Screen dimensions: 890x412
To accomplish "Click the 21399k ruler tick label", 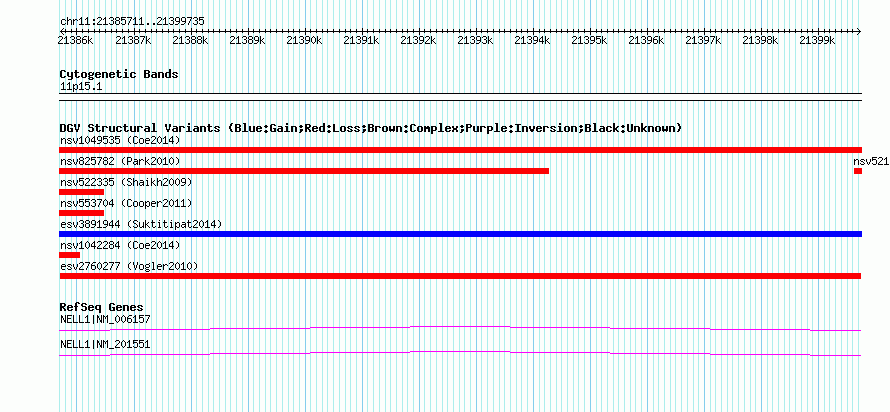I will (x=818, y=40).
